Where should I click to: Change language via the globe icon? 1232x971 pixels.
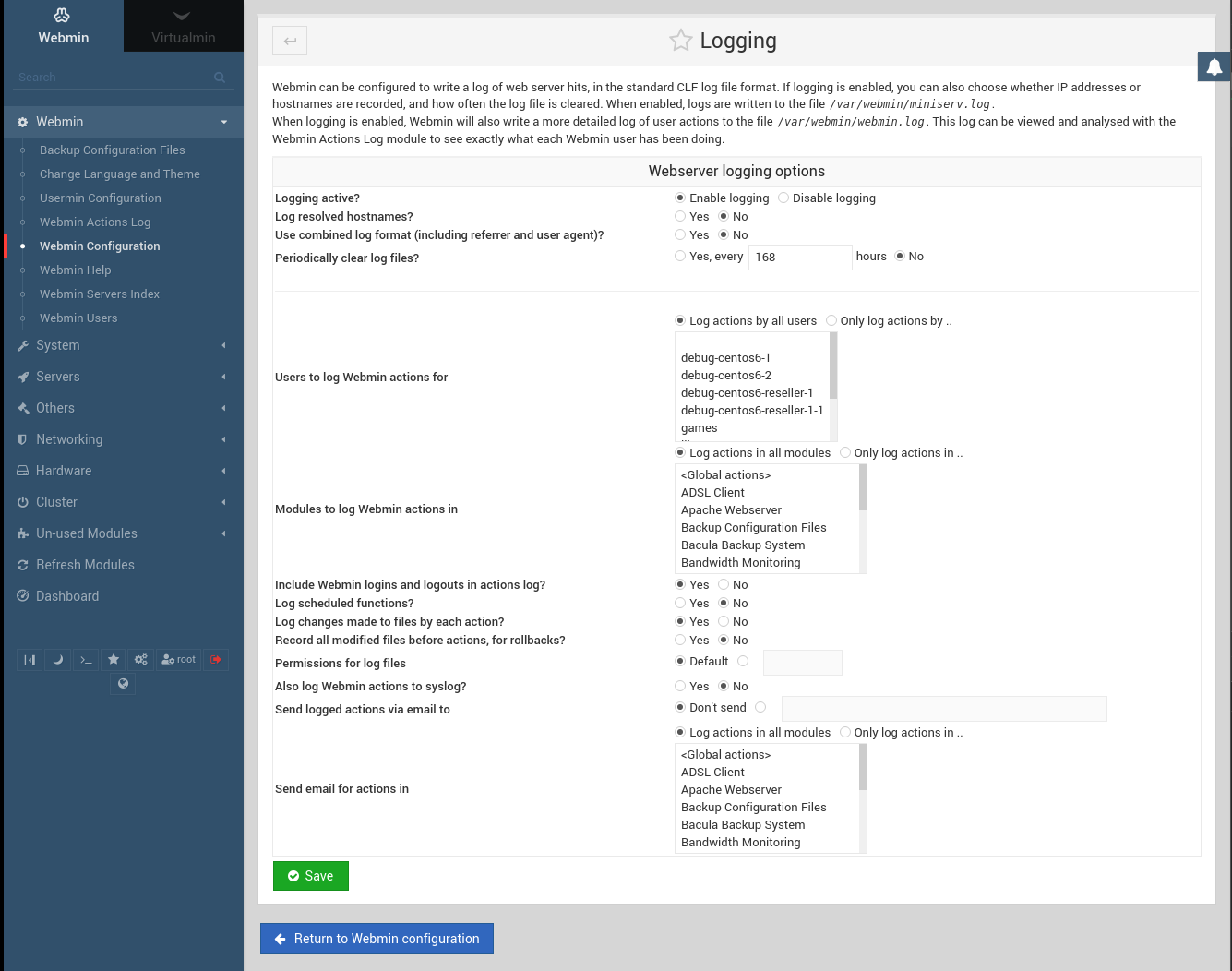click(x=122, y=684)
